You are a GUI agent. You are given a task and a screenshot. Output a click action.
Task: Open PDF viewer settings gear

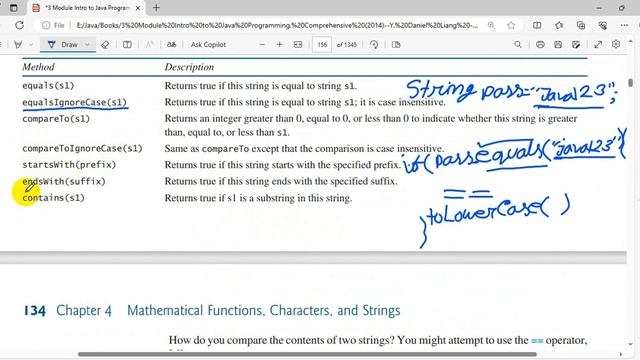[616, 44]
